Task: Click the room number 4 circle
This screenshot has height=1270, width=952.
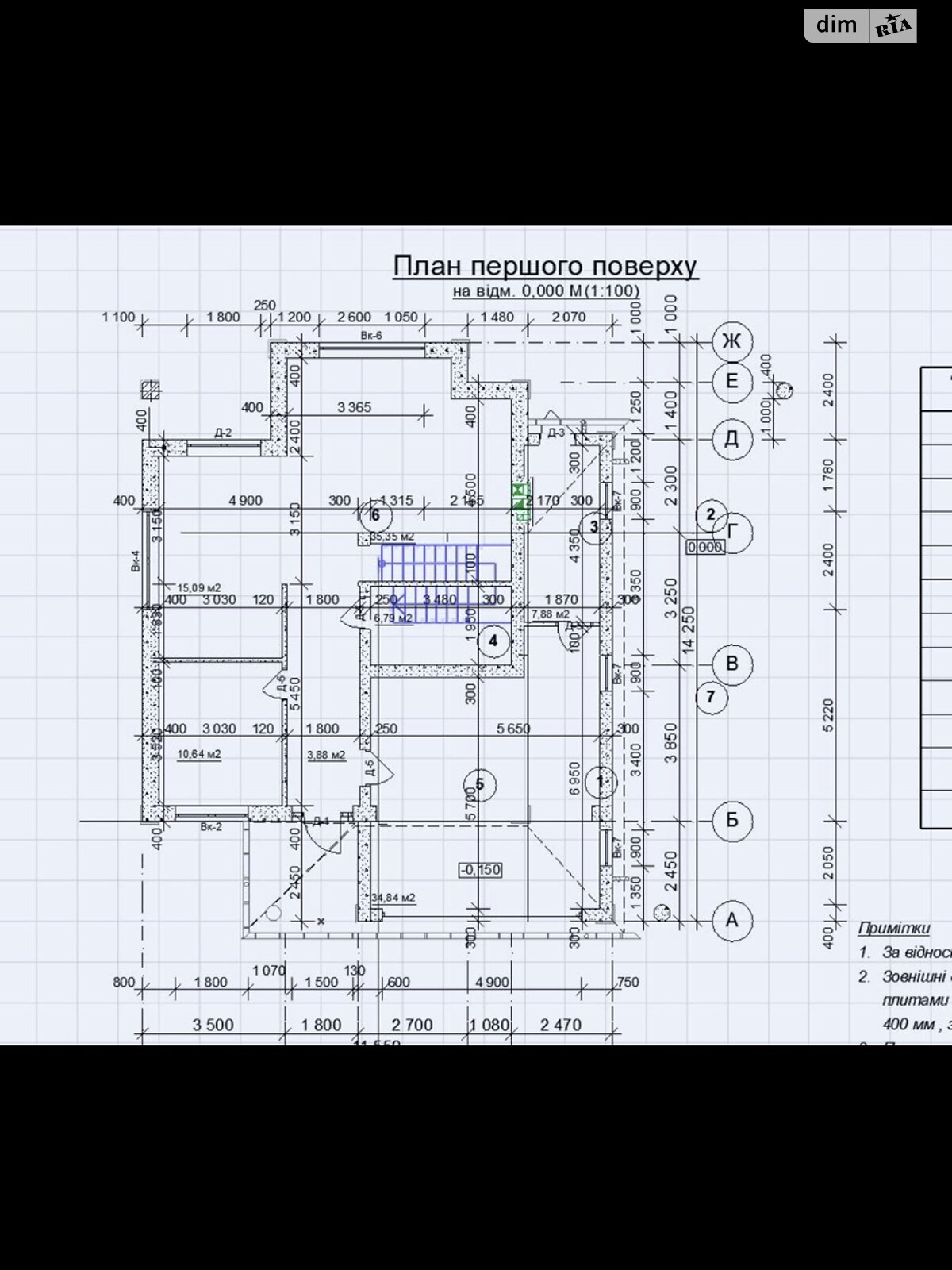Action: (493, 641)
